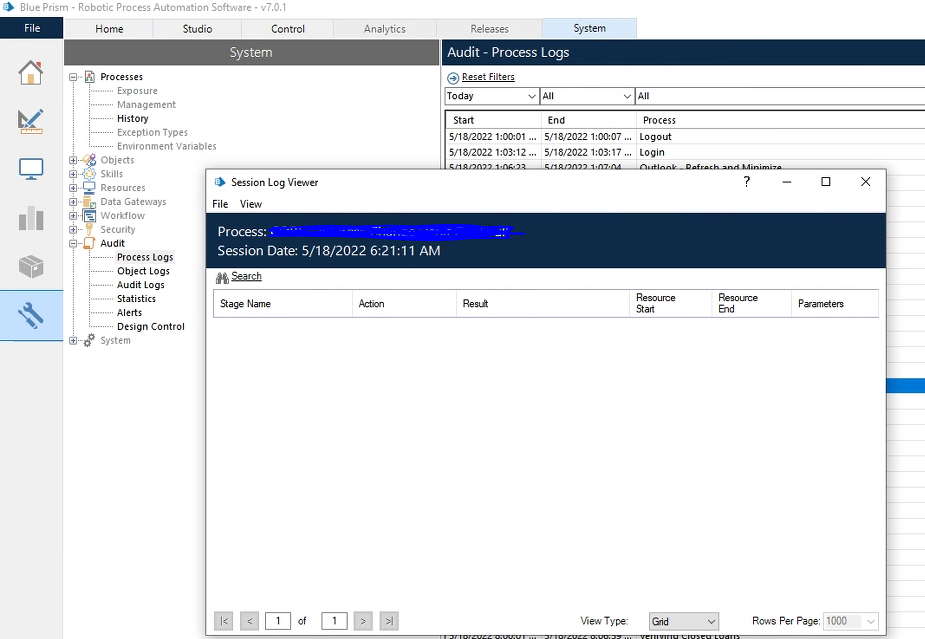925x639 pixels.
Task: Go to the next log page
Action: coord(363,621)
